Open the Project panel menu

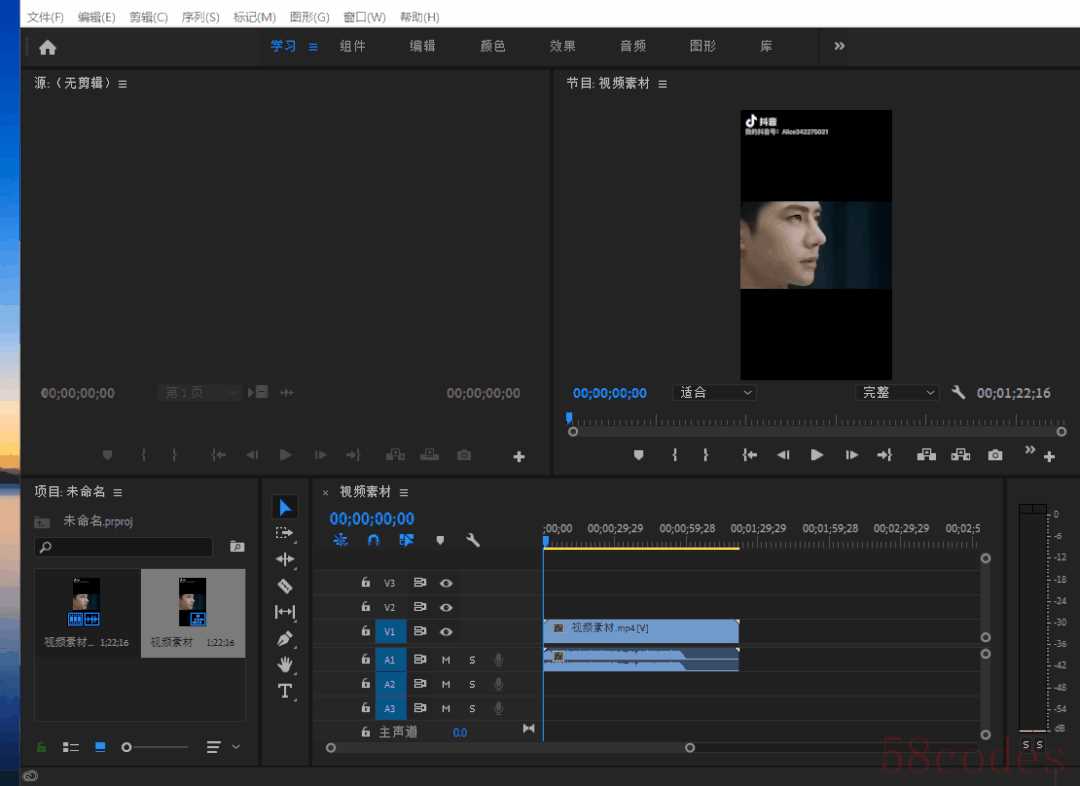click(x=118, y=493)
